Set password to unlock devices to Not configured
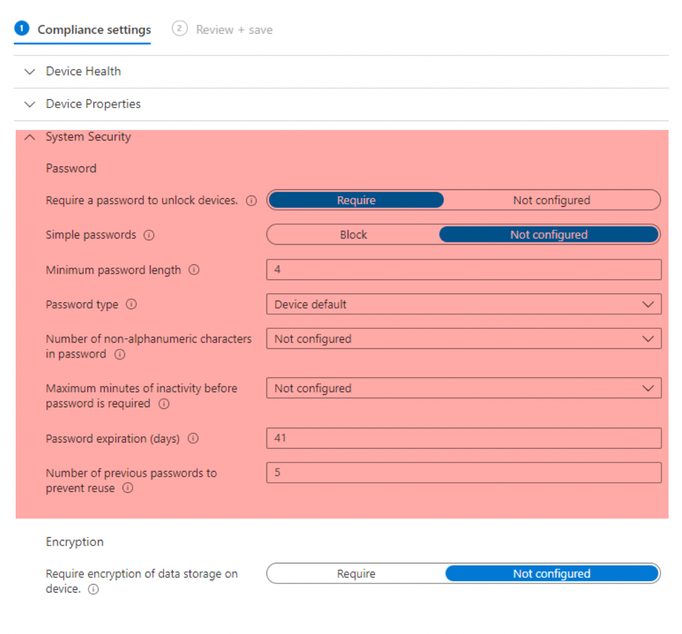The image size is (682, 634). [551, 200]
